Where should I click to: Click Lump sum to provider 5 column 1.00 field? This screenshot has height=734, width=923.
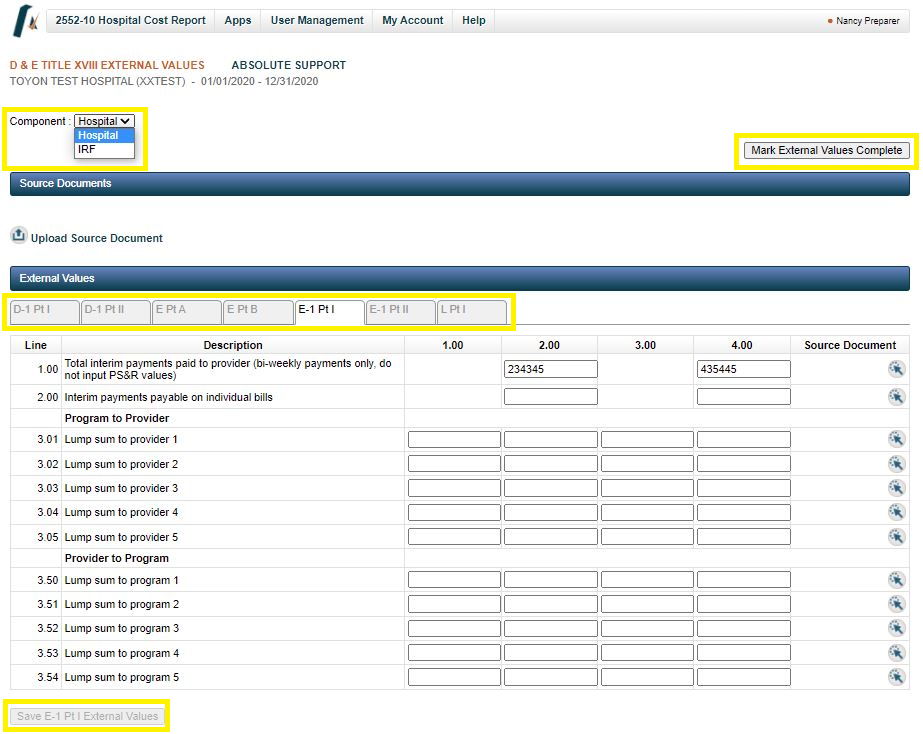click(454, 537)
